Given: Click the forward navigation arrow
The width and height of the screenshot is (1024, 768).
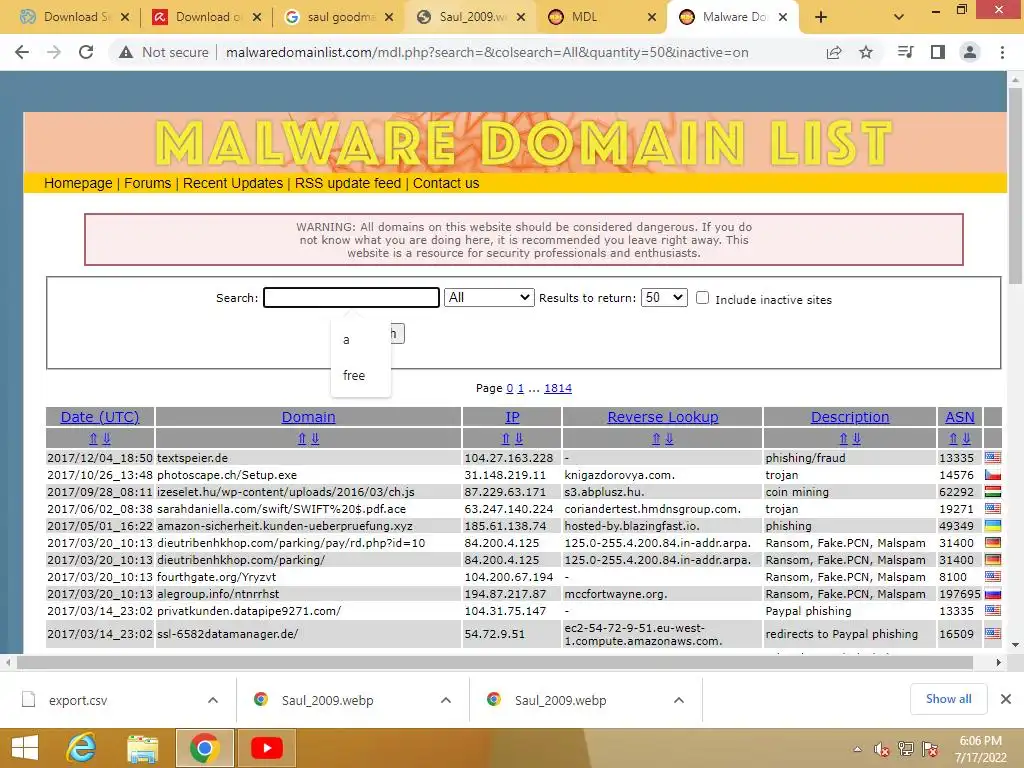Looking at the screenshot, I should [54, 52].
